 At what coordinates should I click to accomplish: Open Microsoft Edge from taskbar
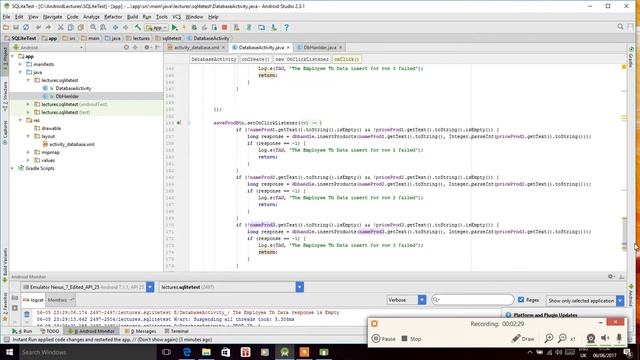pos(187,352)
